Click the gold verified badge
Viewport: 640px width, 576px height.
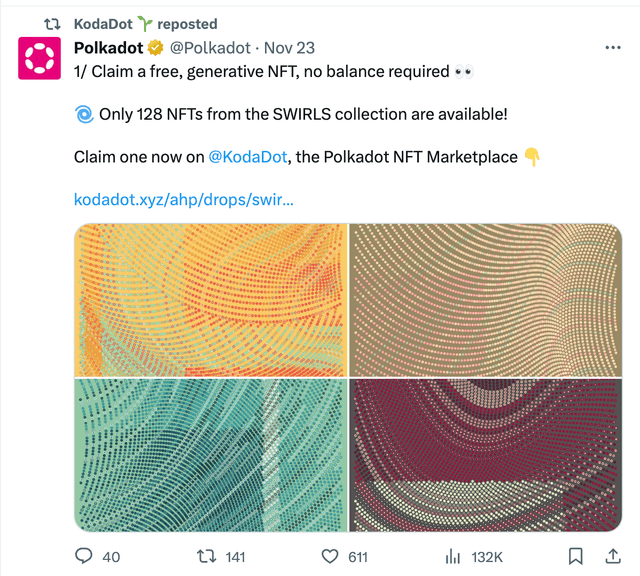[156, 48]
